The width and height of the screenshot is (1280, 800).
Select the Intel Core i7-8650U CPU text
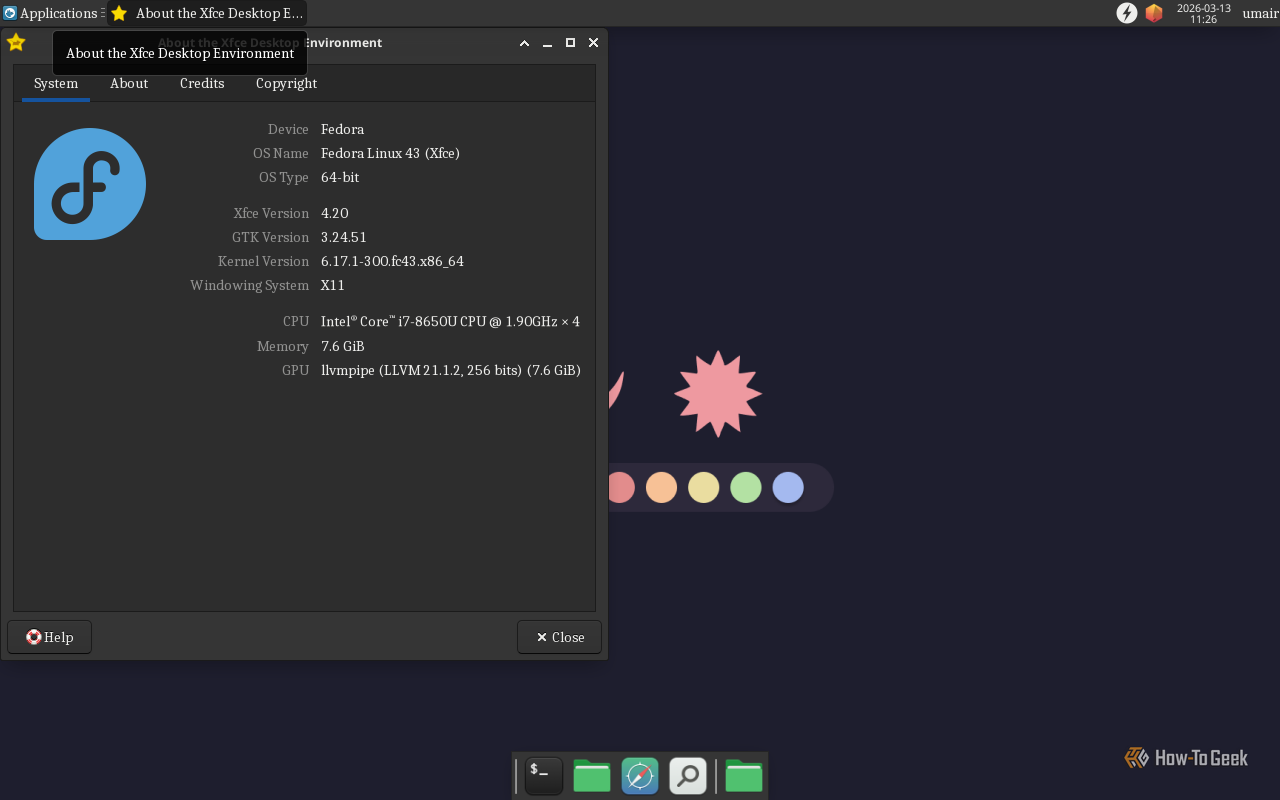point(450,322)
